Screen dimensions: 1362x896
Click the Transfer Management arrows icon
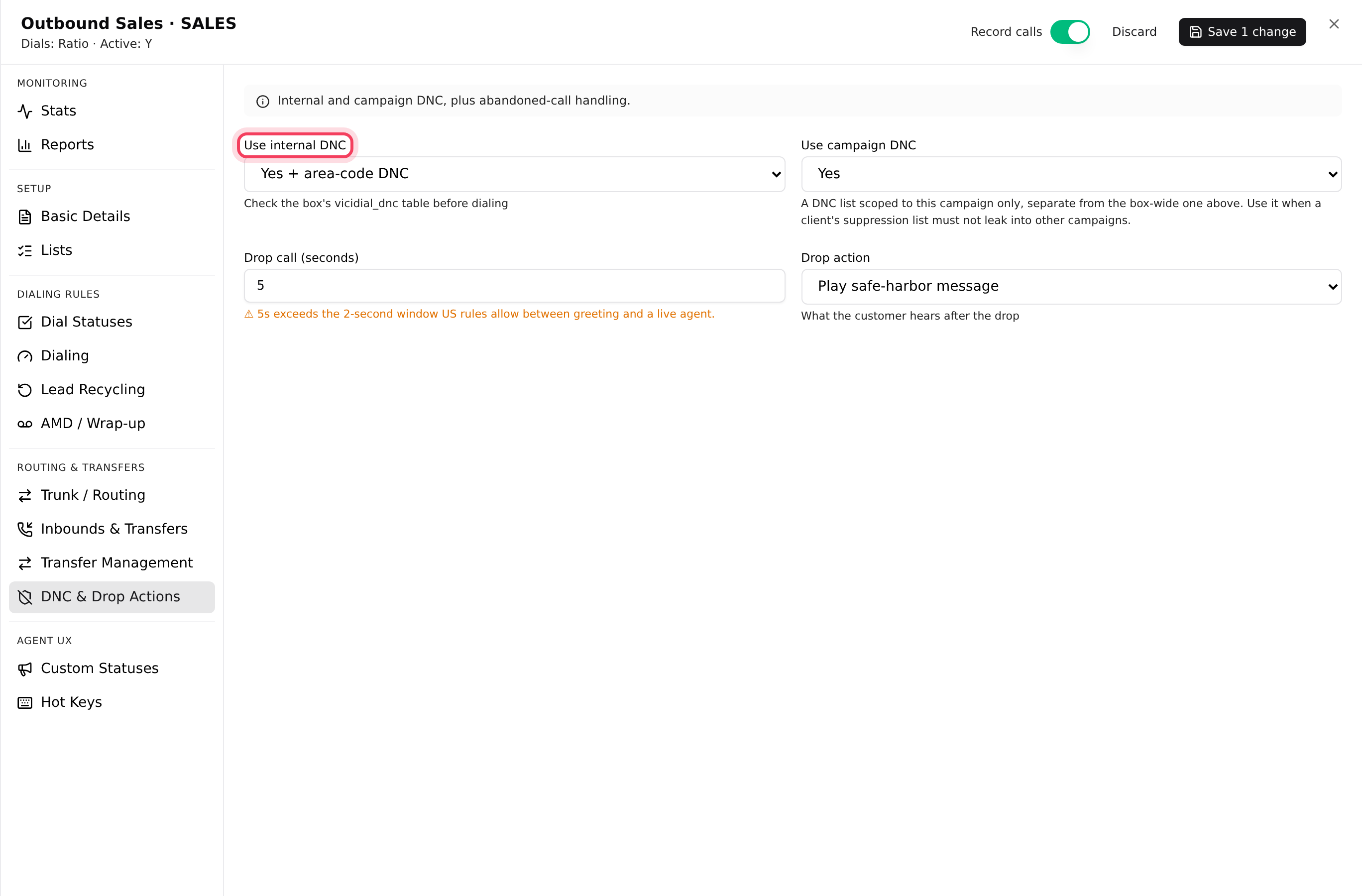point(24,563)
